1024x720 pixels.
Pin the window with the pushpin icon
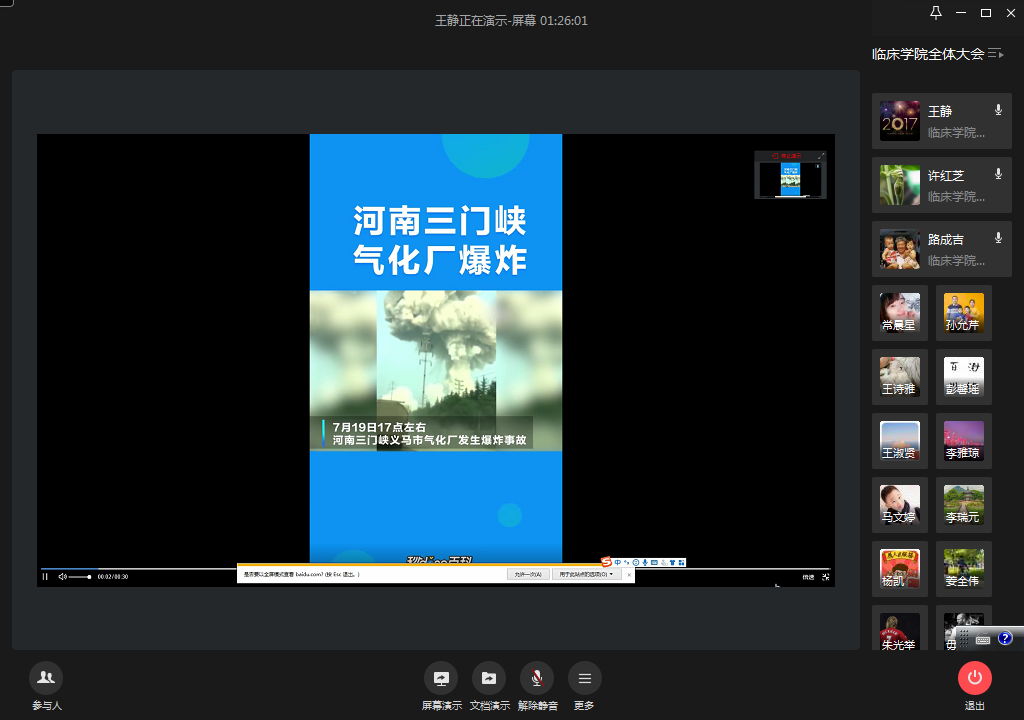(x=936, y=13)
